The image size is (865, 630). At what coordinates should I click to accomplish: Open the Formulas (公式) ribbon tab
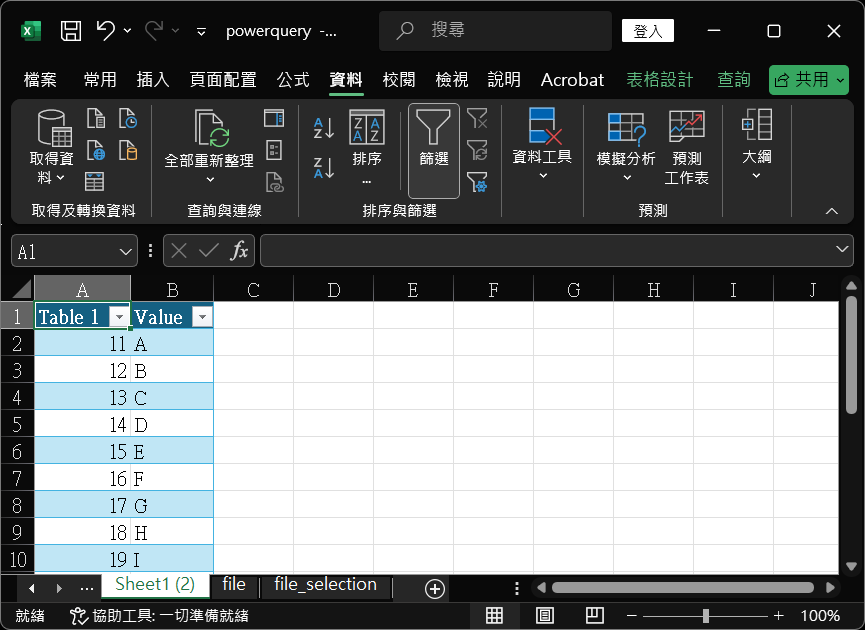coord(293,80)
